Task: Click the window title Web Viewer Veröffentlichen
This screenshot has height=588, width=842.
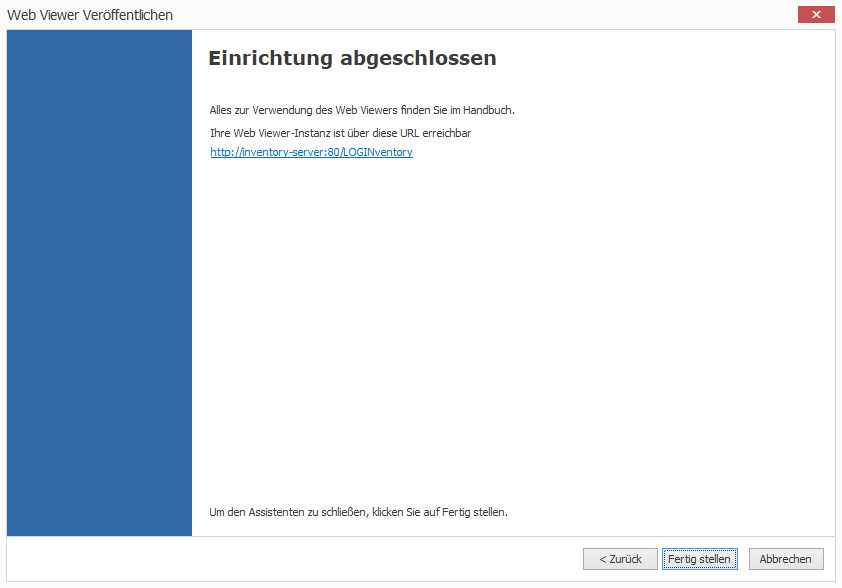Action: pos(90,15)
